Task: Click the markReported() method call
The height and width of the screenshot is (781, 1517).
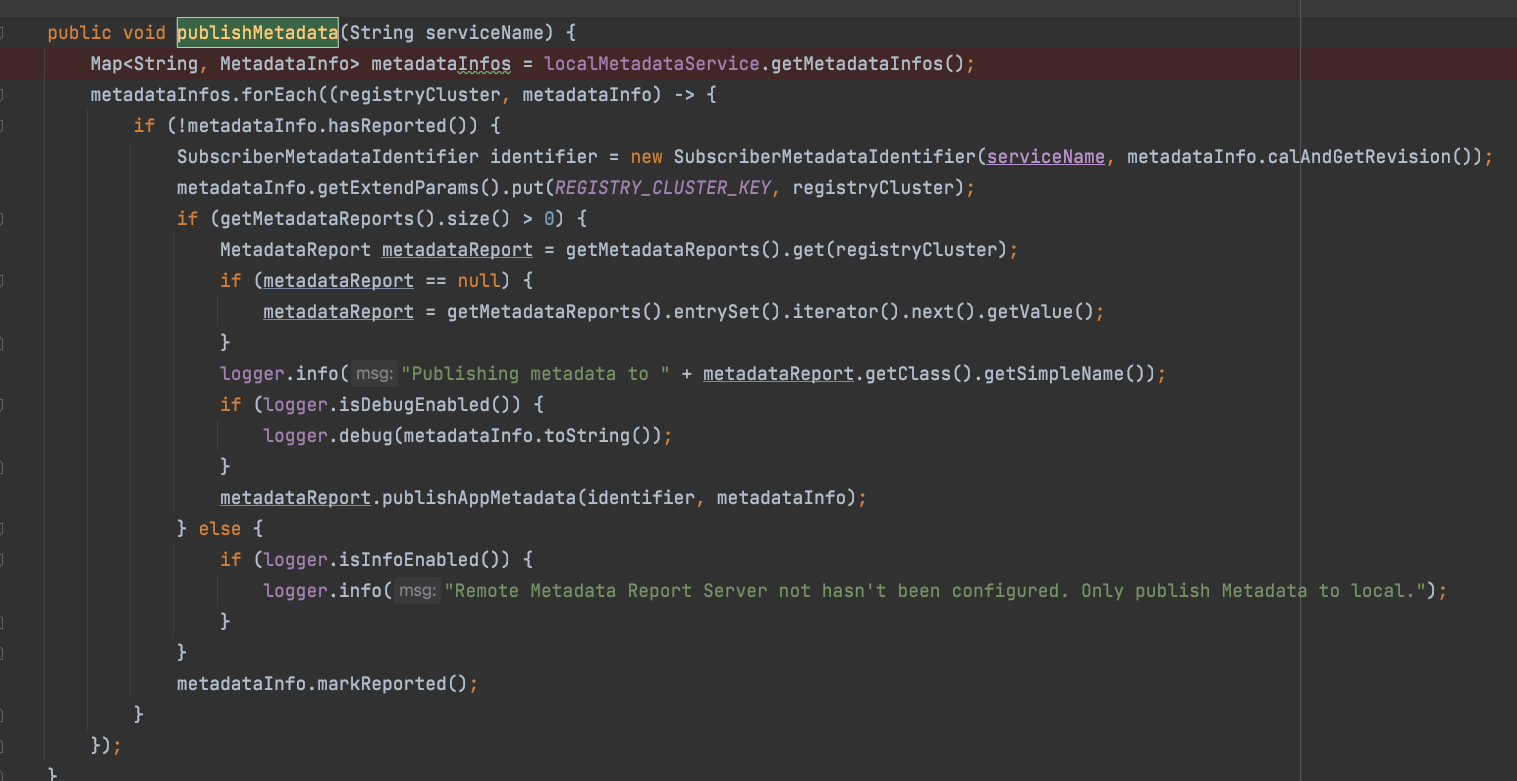Action: [x=393, y=684]
